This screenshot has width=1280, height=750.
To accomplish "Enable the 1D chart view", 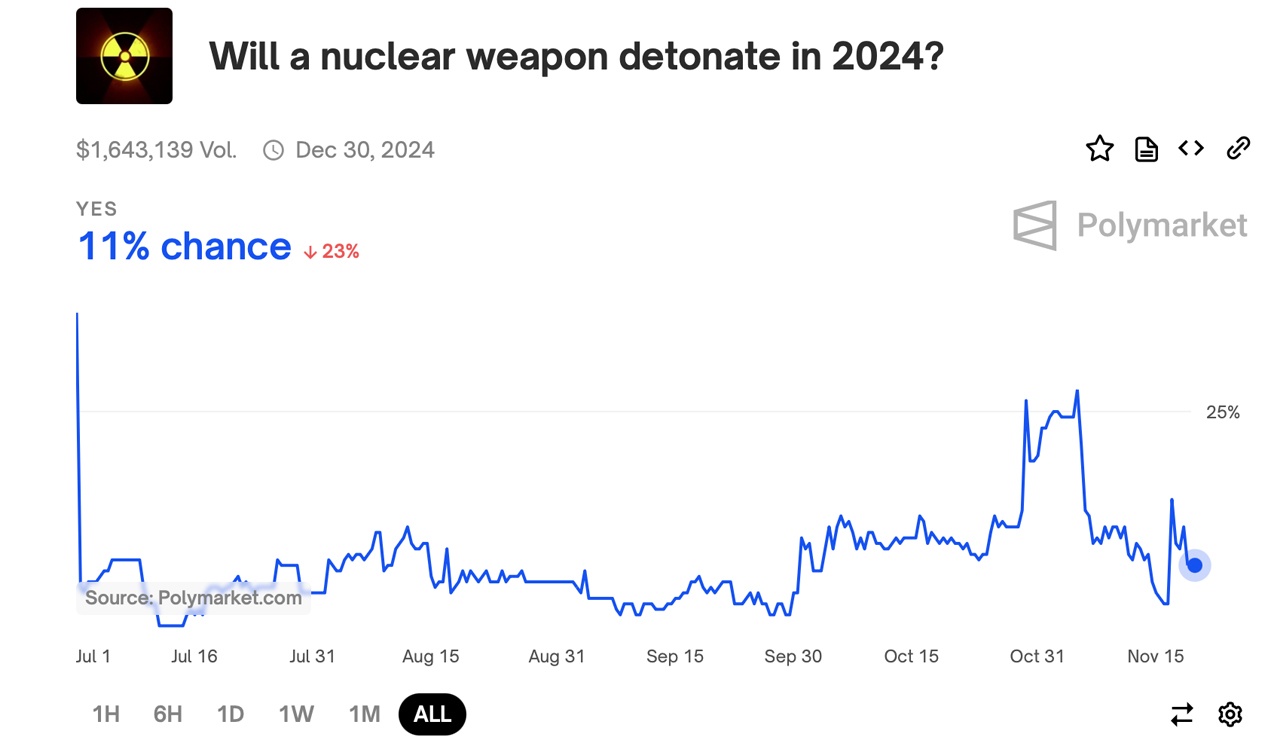I will point(230,714).
